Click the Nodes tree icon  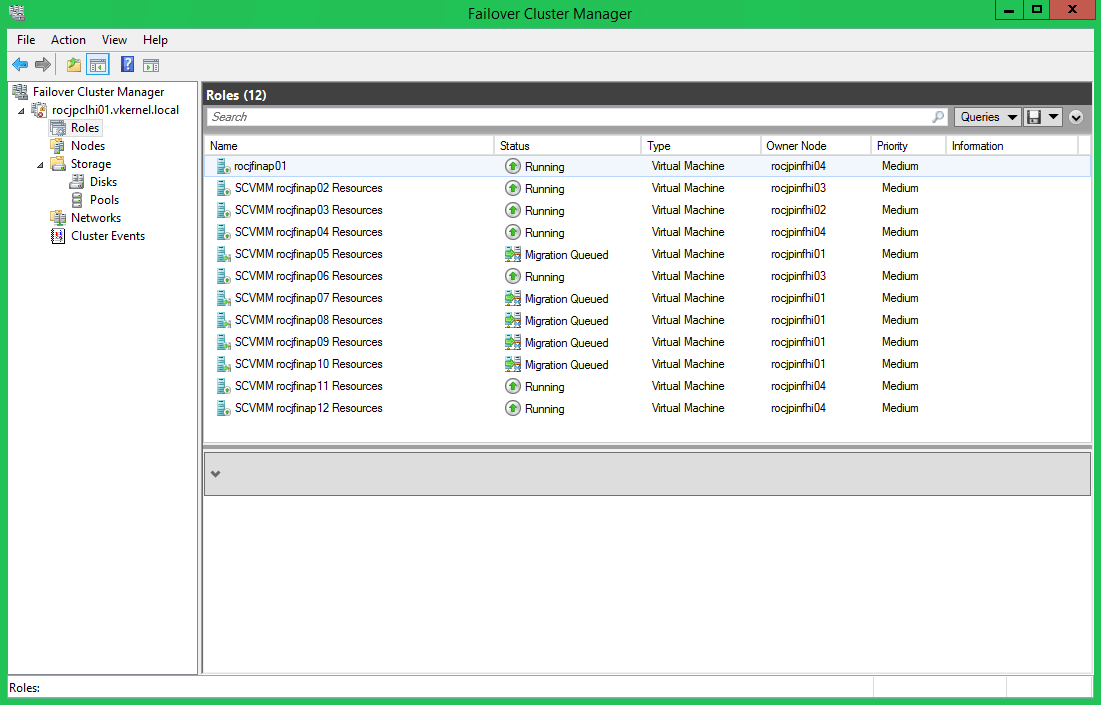pyautogui.click(x=58, y=145)
